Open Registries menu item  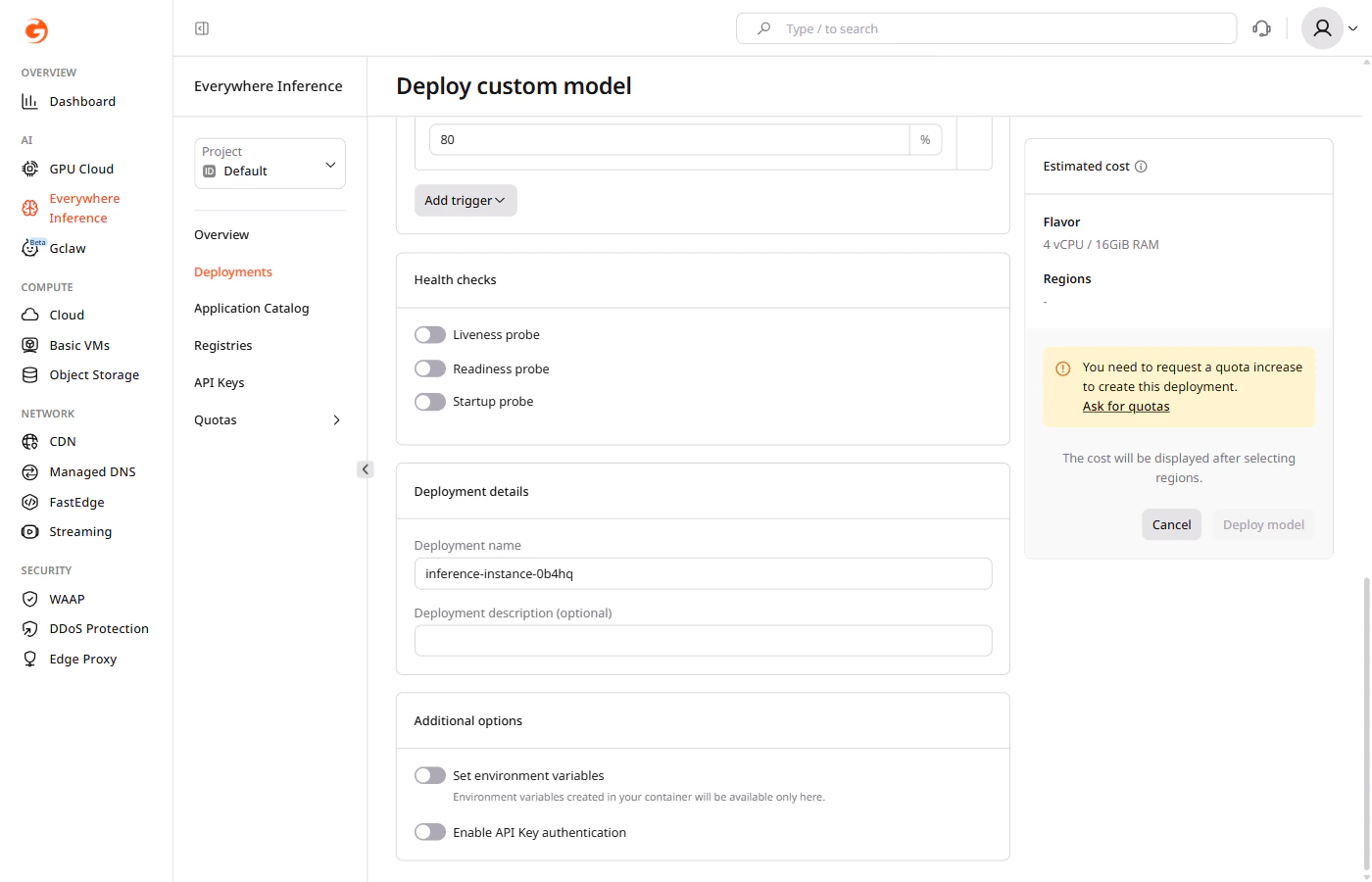pyautogui.click(x=223, y=345)
